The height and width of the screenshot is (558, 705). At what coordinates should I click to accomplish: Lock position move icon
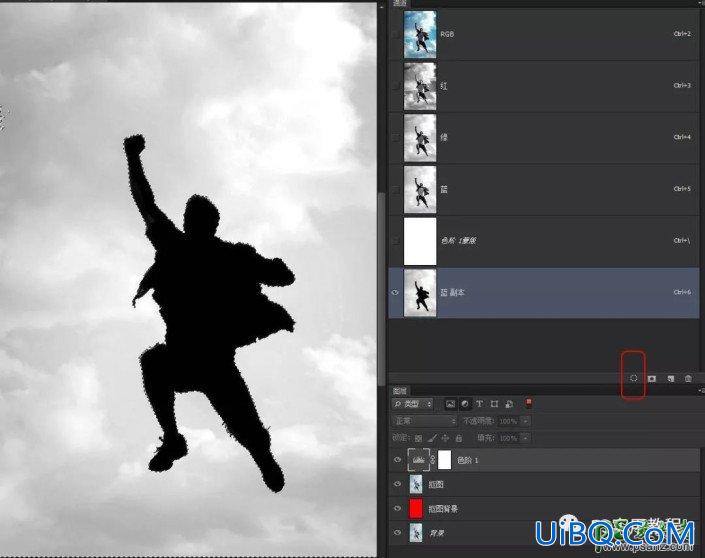(445, 437)
